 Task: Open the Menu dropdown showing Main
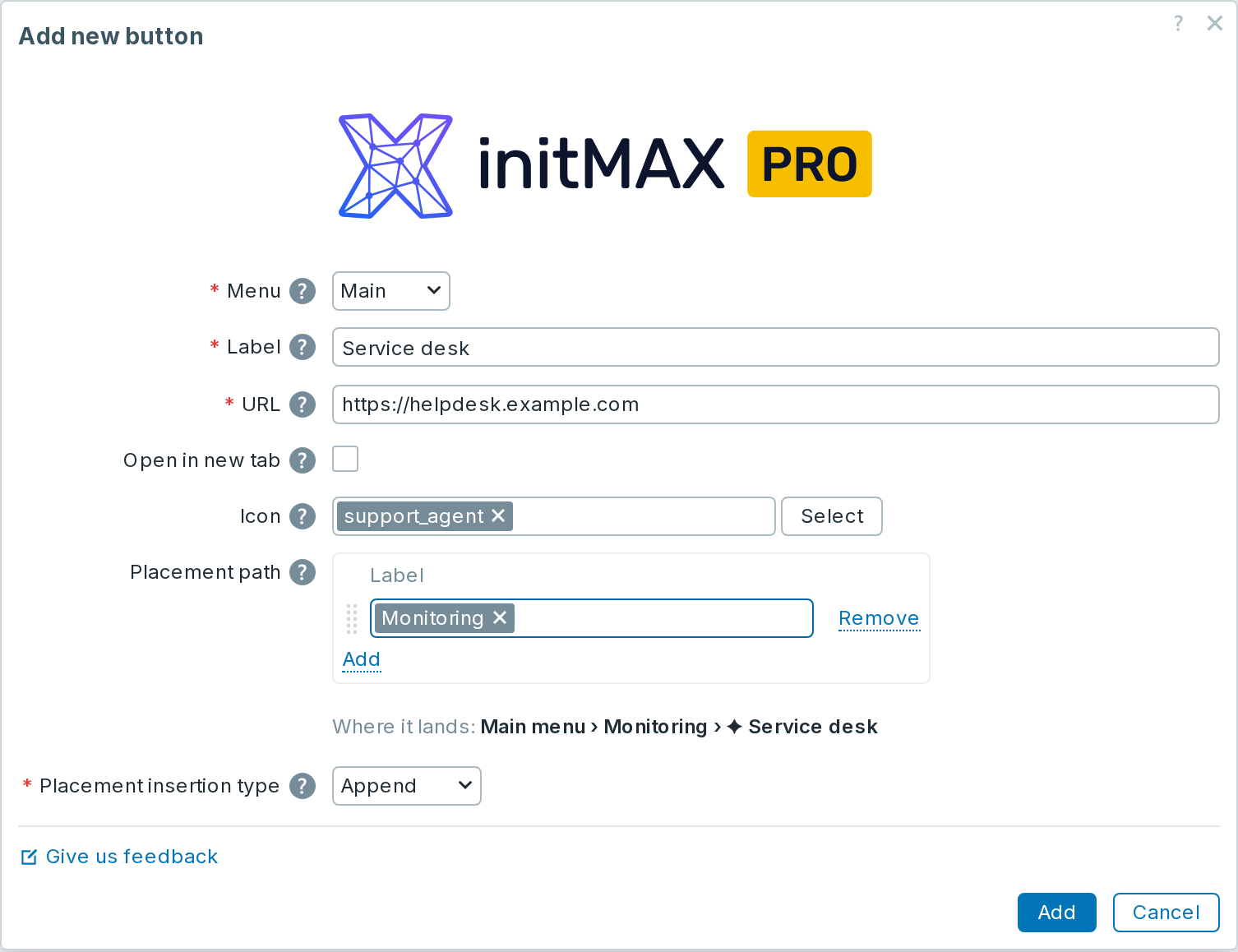tap(391, 291)
